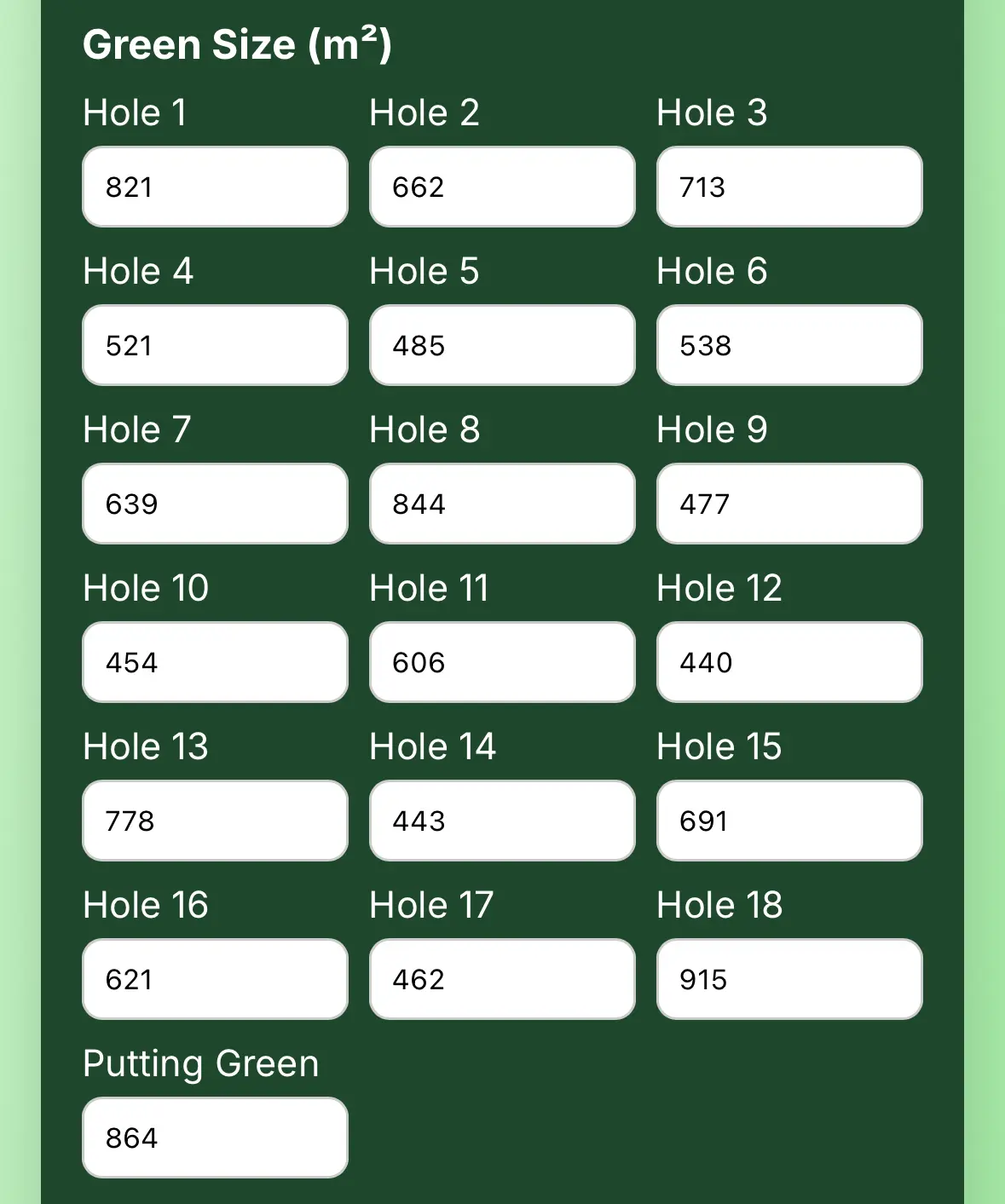Select the Hole 2 input showing 662
This screenshot has height=1204, width=1005.
point(501,187)
